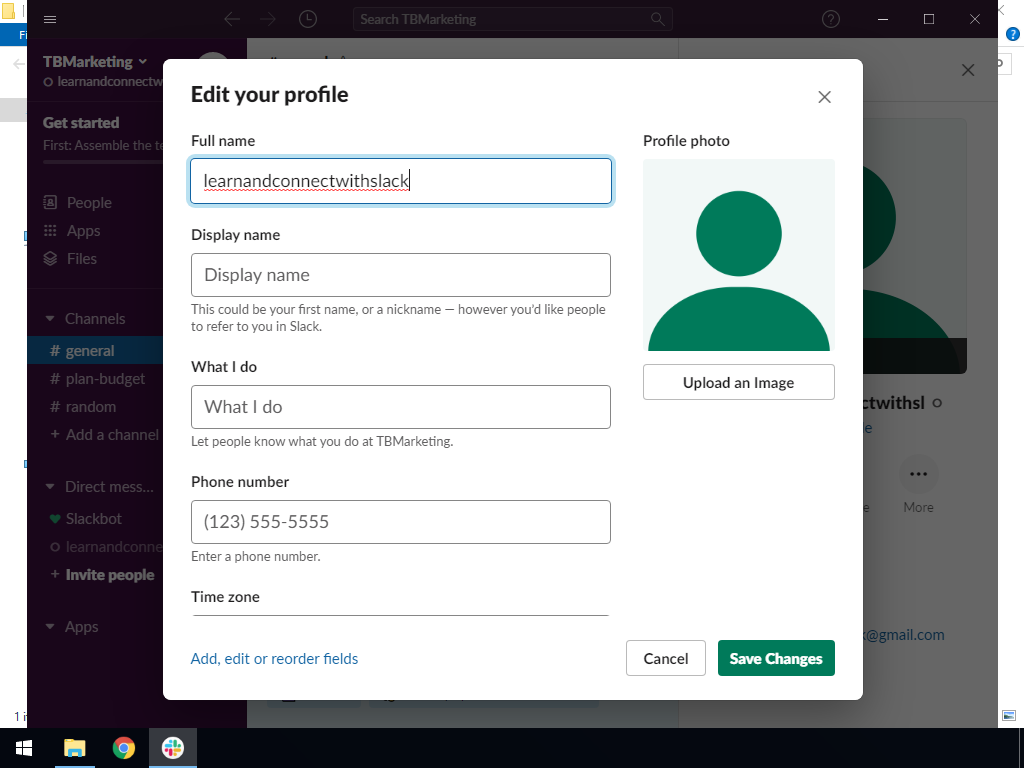Open the Windows Start menu
This screenshot has height=768, width=1024.
pyautogui.click(x=24, y=748)
